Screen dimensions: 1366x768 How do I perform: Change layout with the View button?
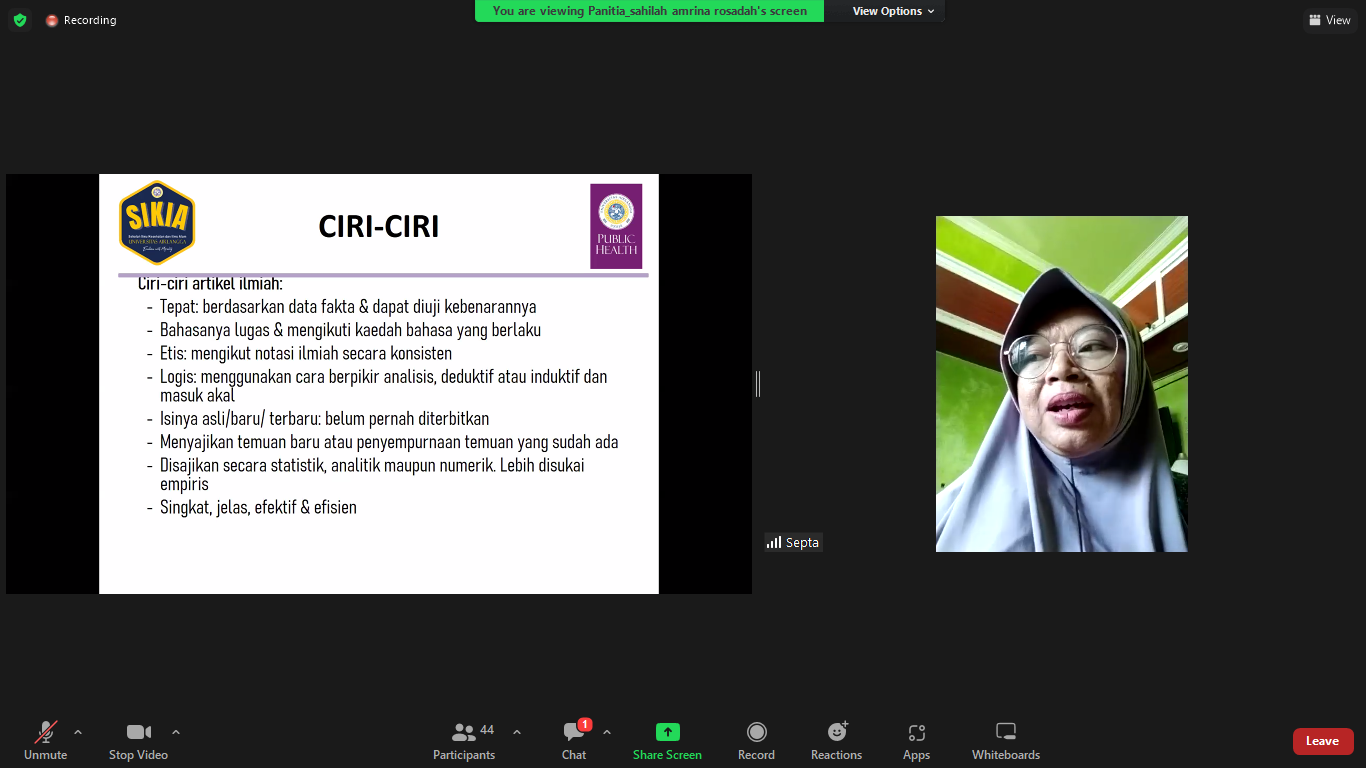coord(1329,20)
